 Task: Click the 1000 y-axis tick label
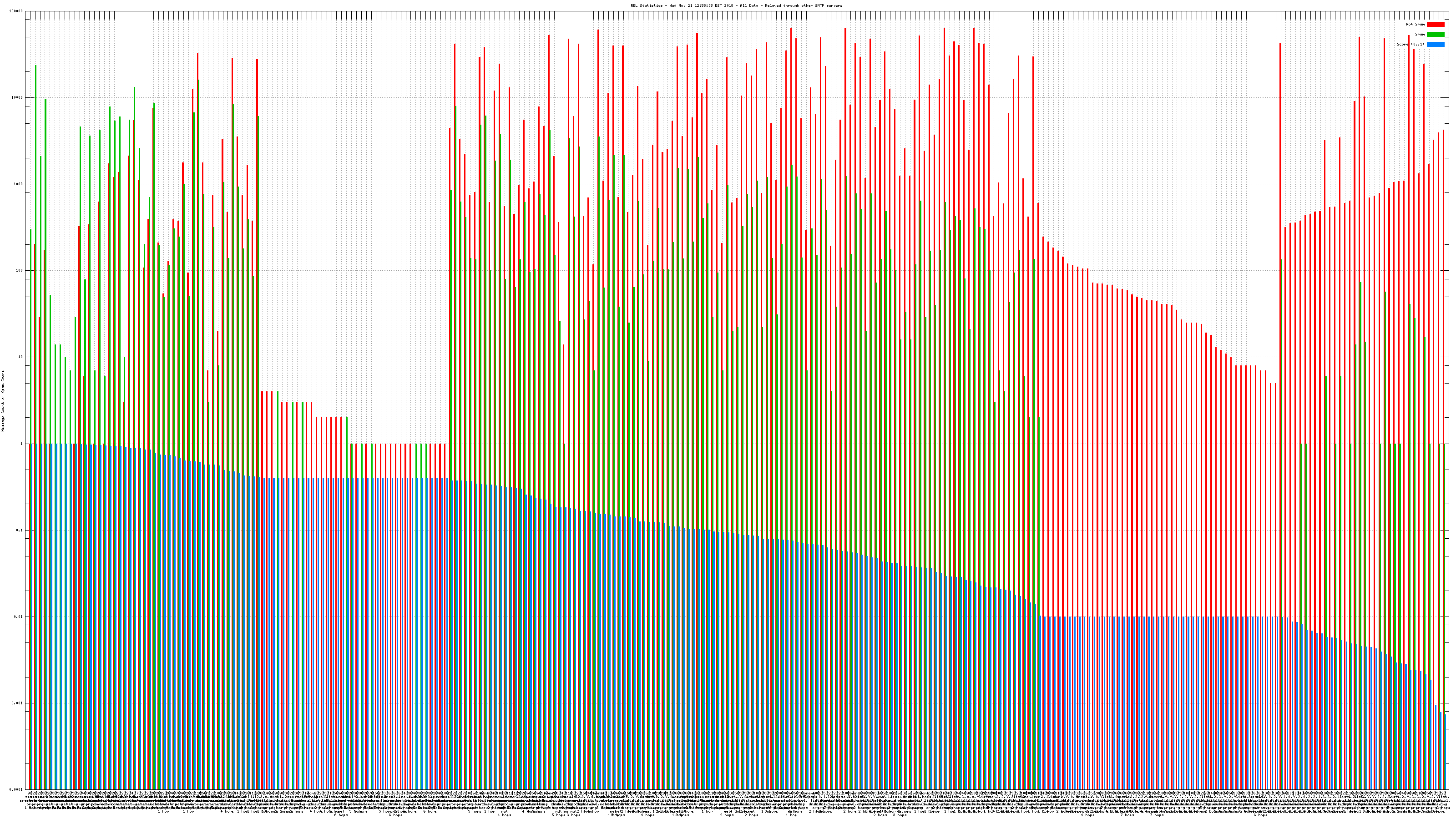pos(18,184)
